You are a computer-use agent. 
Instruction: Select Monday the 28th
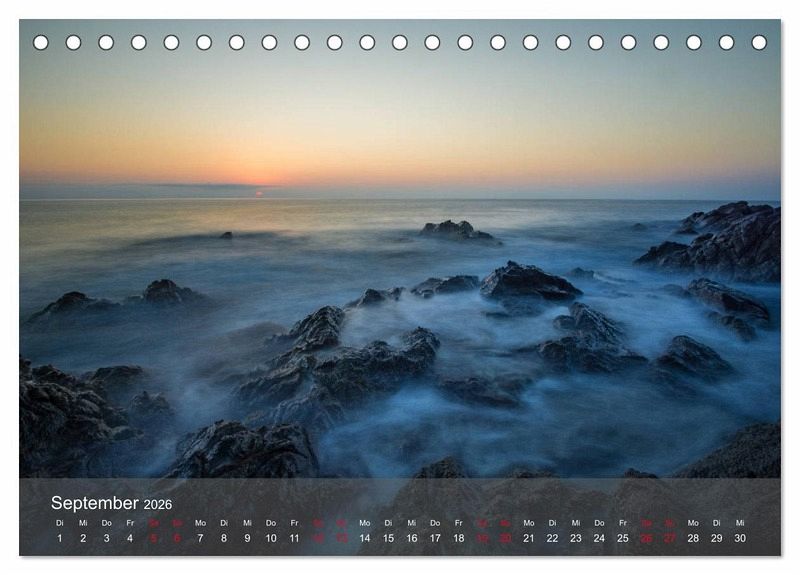click(693, 538)
